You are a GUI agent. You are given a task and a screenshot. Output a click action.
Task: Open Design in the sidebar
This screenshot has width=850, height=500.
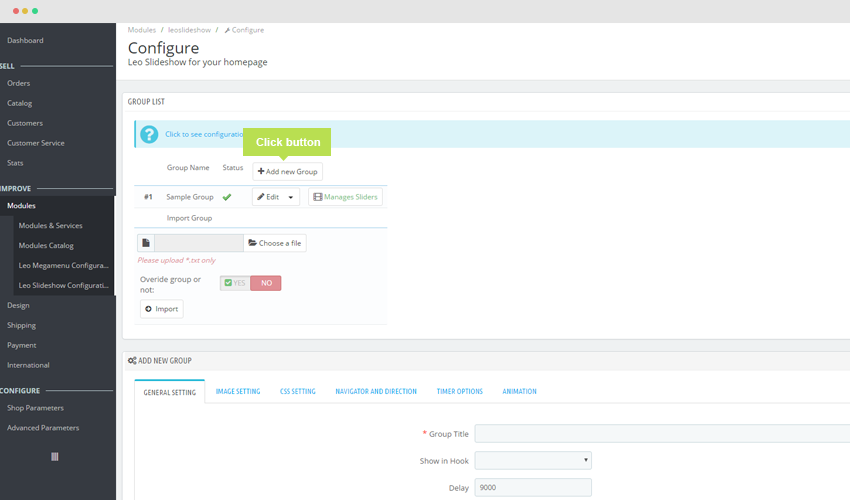(x=18, y=305)
